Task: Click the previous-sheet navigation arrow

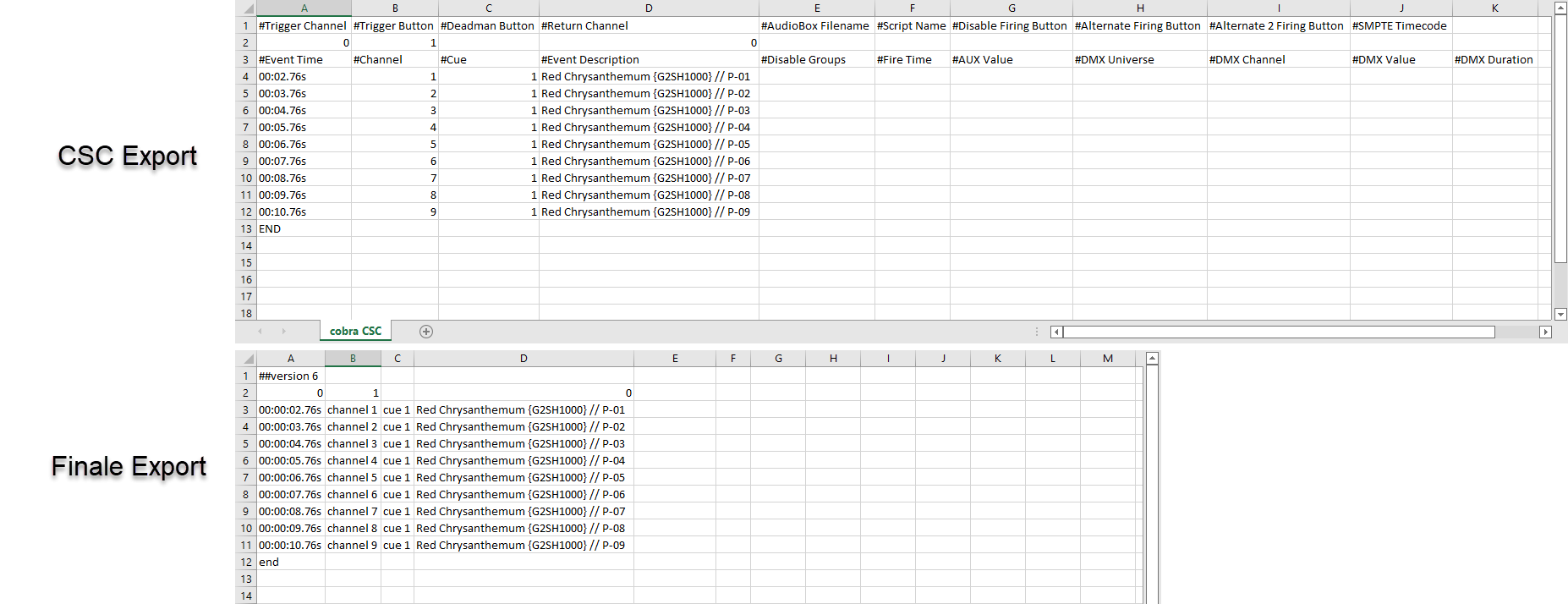Action: tap(260, 332)
